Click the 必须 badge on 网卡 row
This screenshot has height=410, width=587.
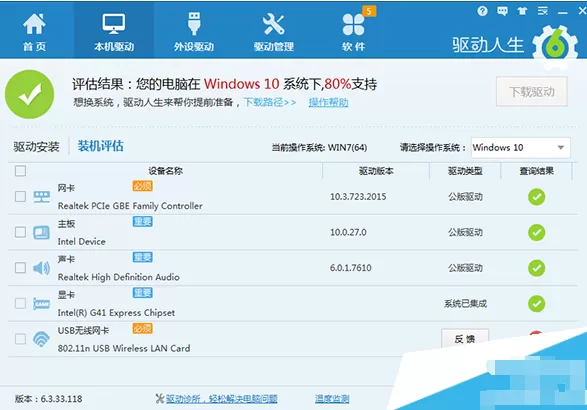[142, 186]
